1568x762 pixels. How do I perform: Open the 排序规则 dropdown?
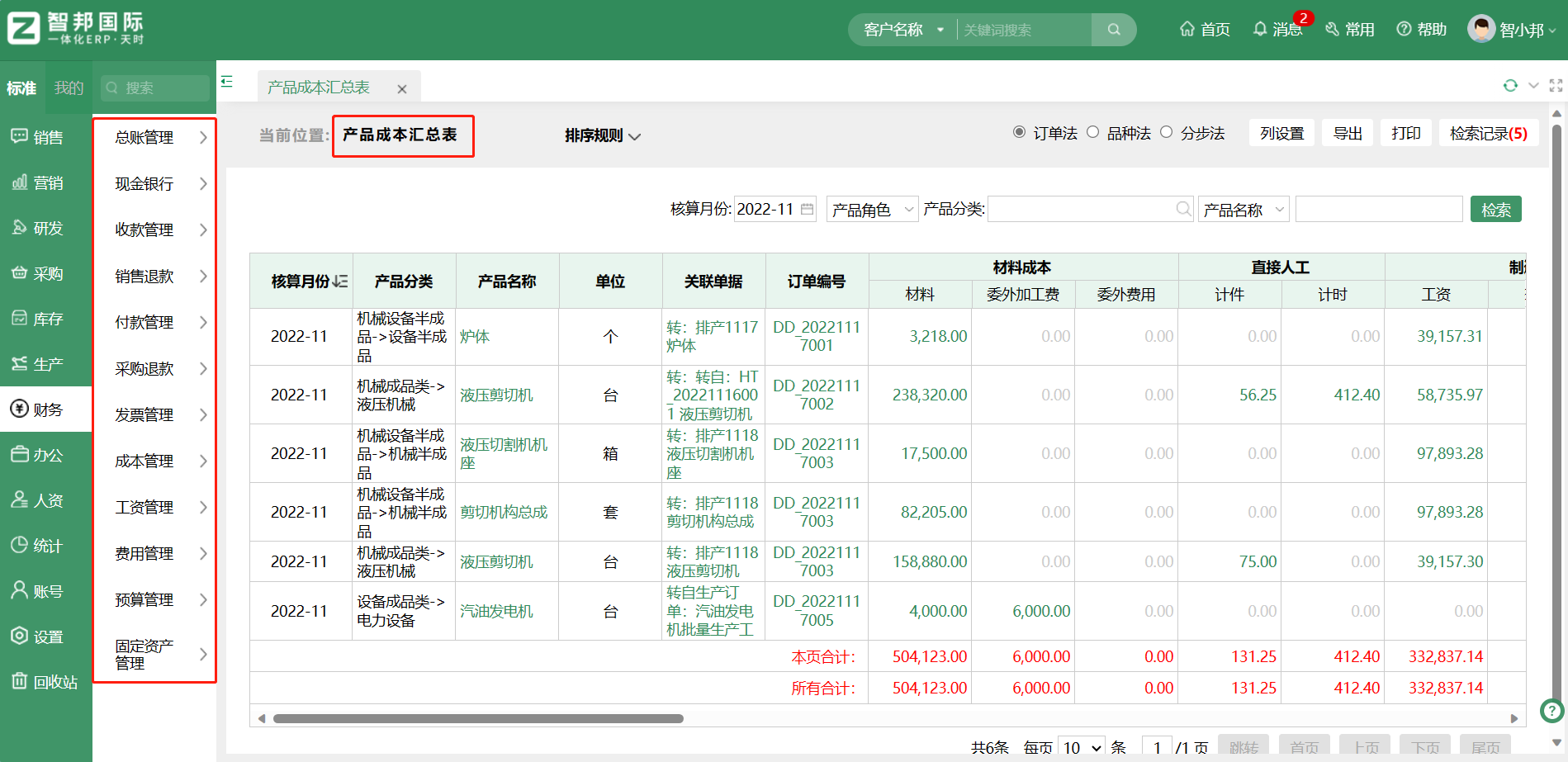tap(603, 135)
